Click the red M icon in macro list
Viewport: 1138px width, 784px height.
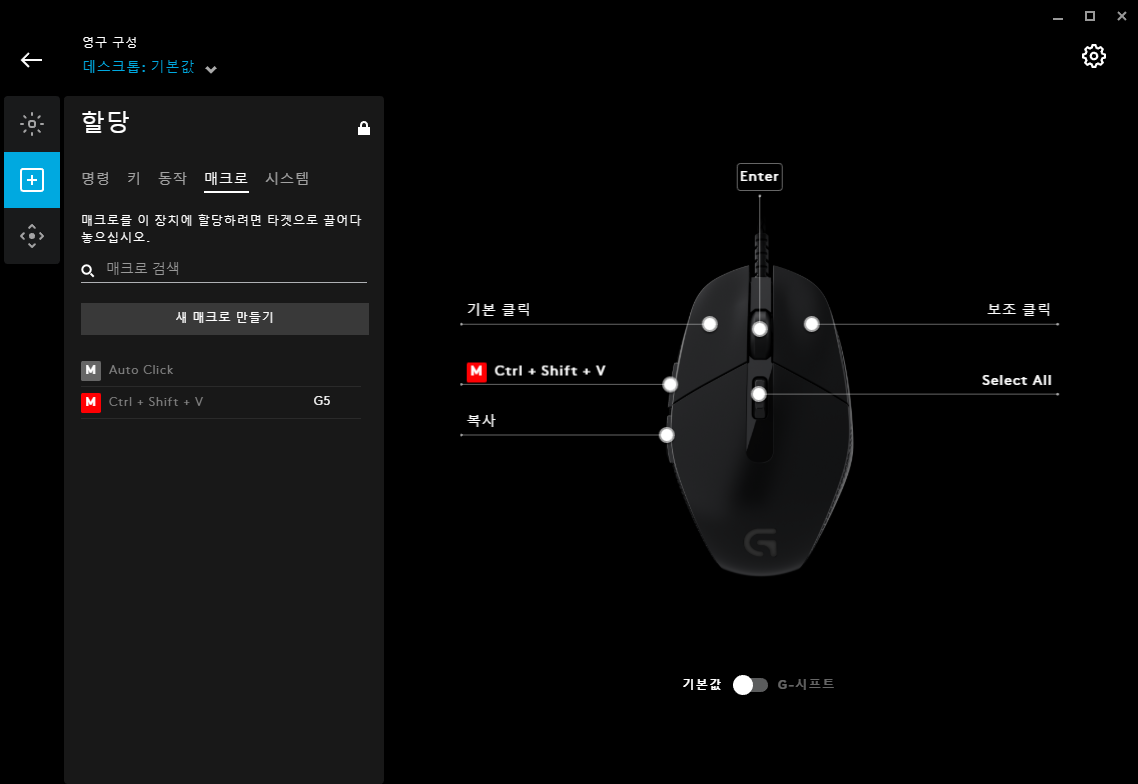coord(91,402)
